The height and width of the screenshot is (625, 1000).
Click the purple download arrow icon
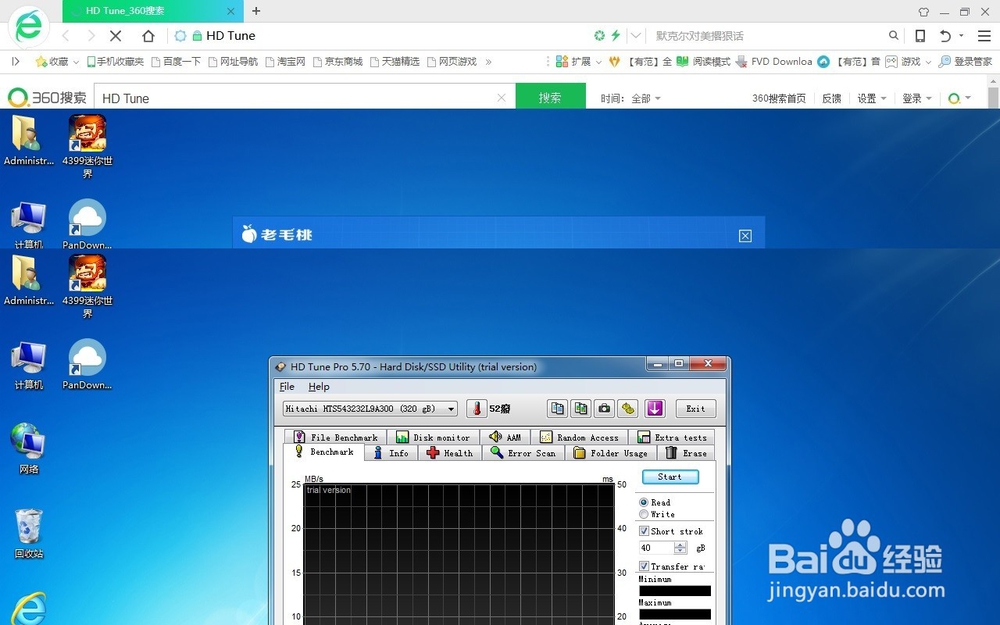coord(655,408)
